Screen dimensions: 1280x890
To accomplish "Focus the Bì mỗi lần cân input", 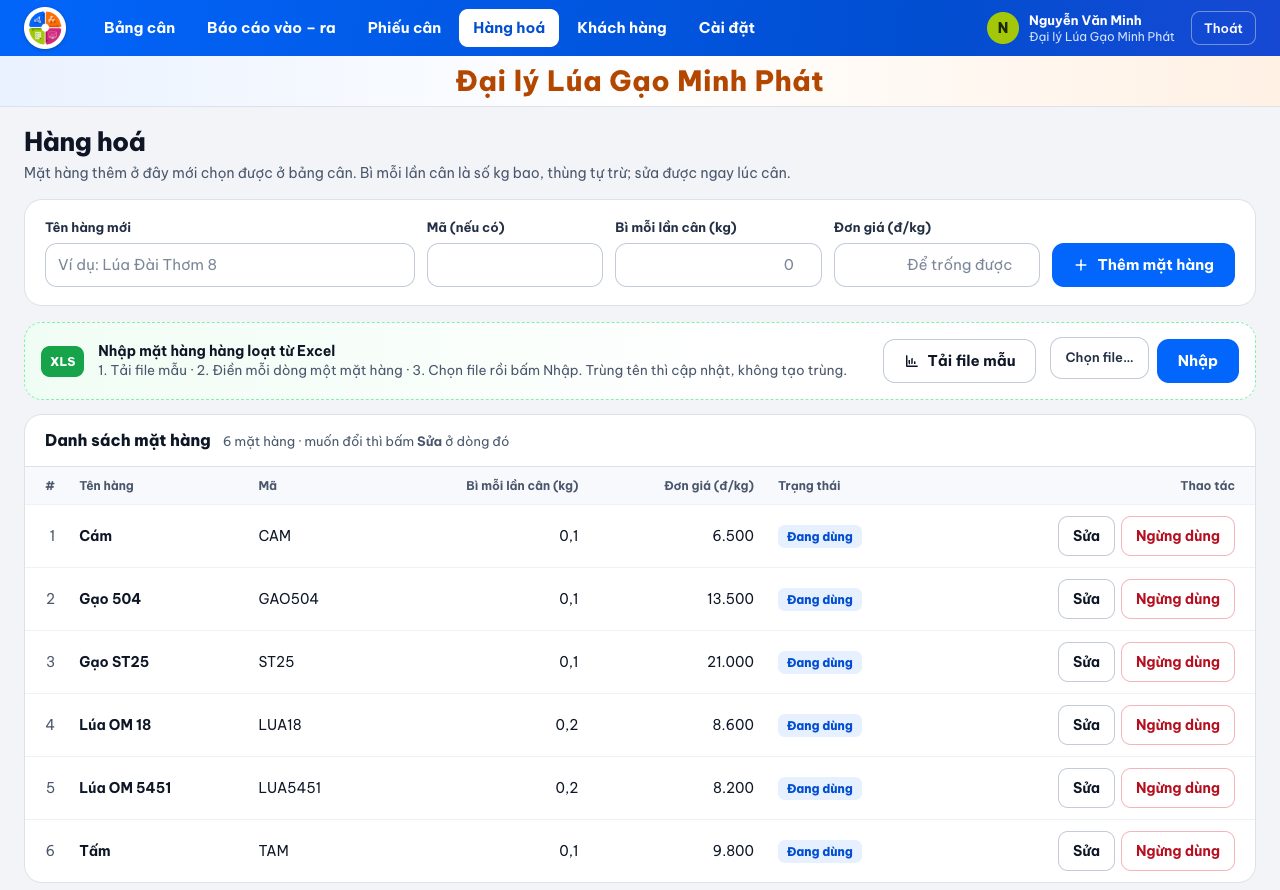I will pos(718,265).
